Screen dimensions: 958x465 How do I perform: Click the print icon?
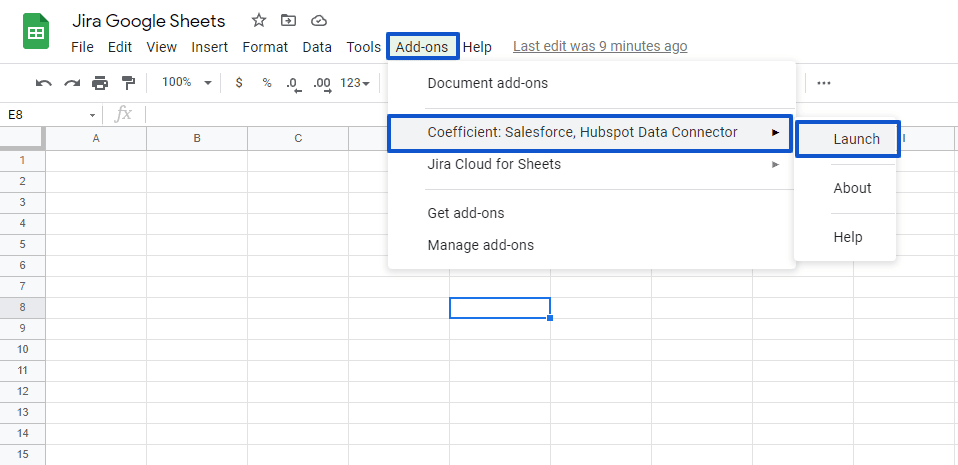100,83
